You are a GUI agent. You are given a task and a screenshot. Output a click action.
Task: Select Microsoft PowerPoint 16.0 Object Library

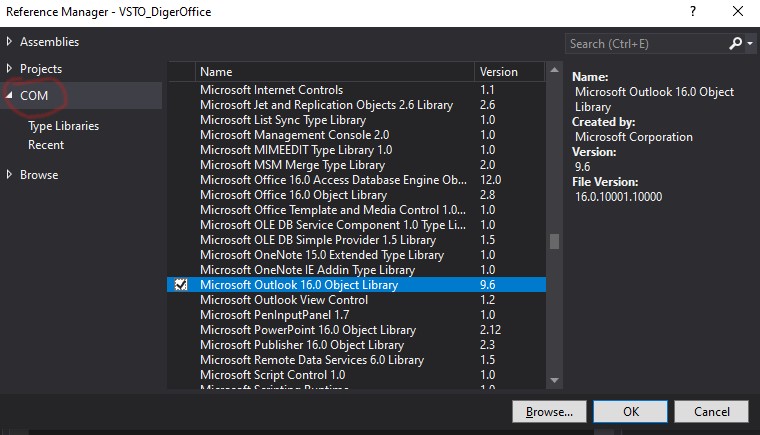(x=356, y=330)
